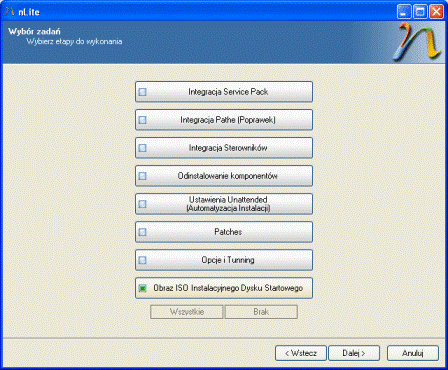The height and width of the screenshot is (370, 448).
Task: Select the Integracja Sterowników task
Action: [224, 148]
